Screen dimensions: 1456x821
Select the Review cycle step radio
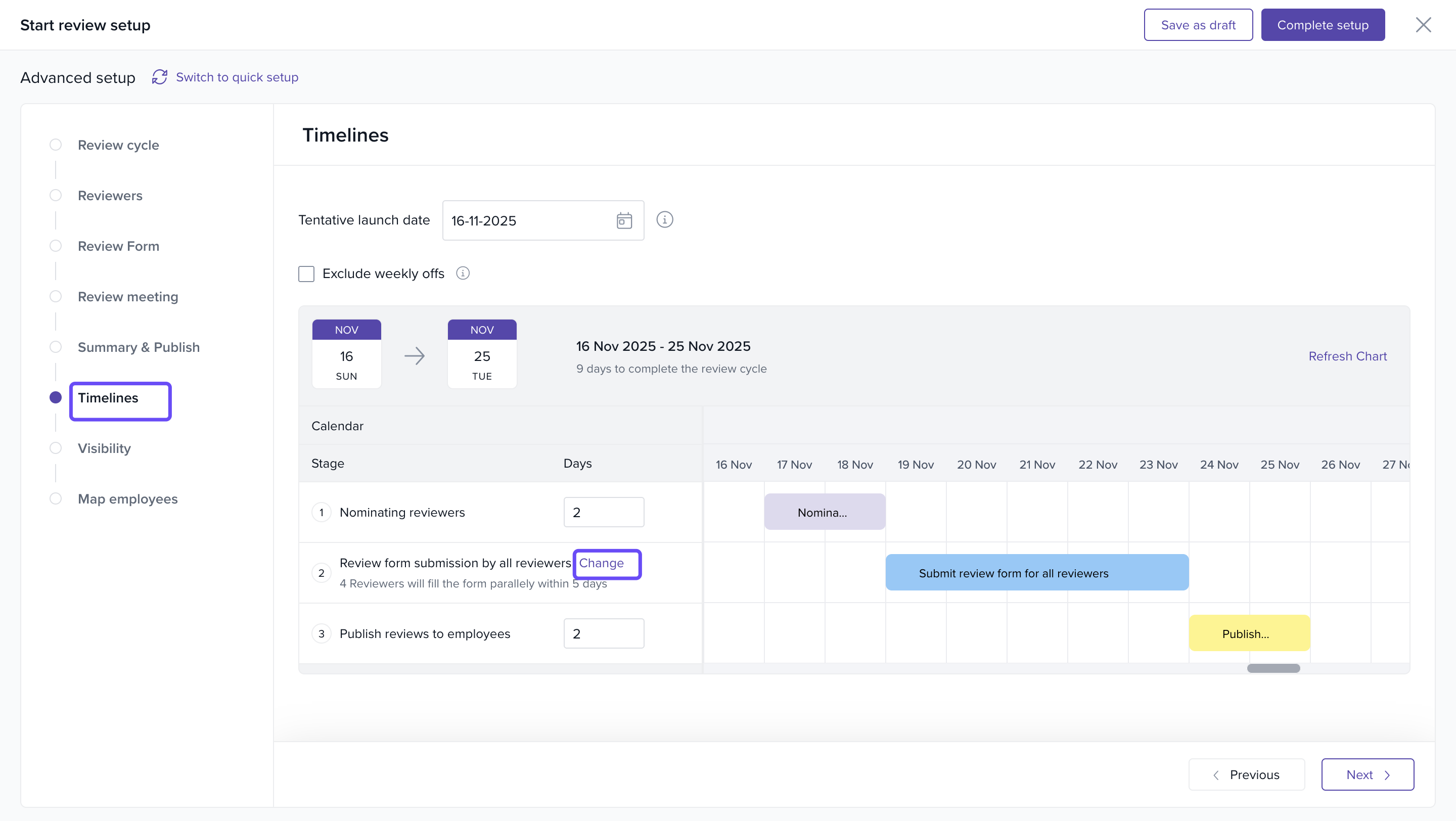pyautogui.click(x=56, y=145)
